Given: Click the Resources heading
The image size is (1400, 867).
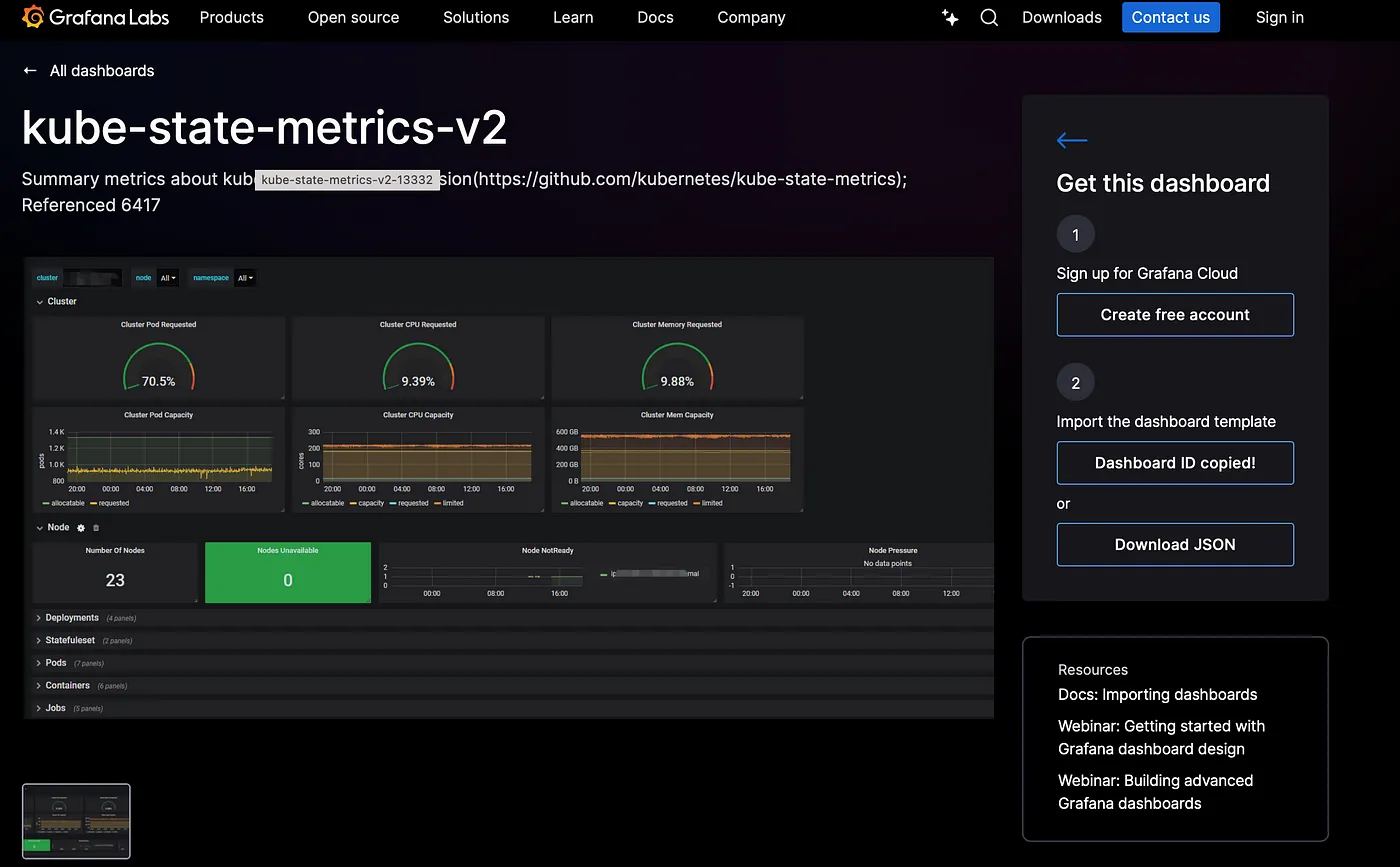Looking at the screenshot, I should coord(1093,670).
